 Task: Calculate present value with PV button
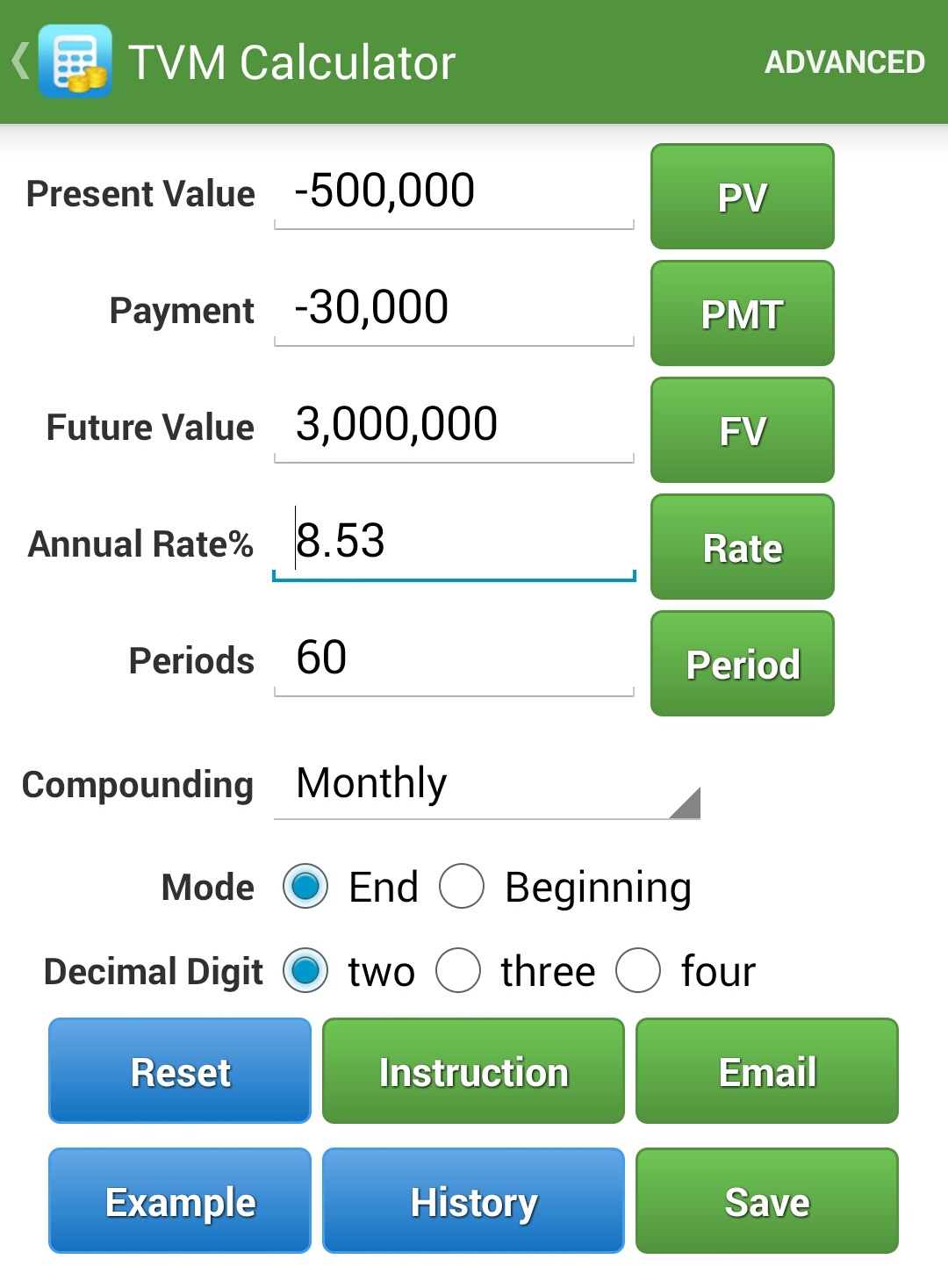click(742, 197)
